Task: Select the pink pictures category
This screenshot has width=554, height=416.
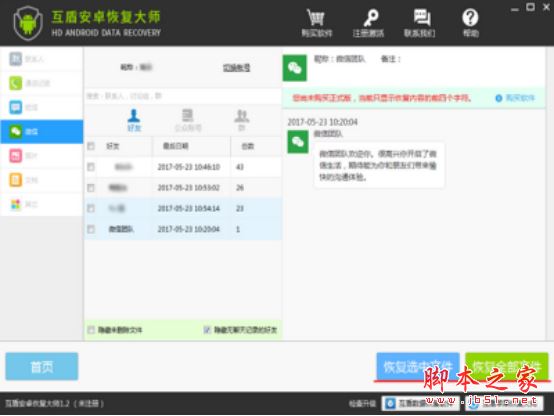Action: [x=42, y=156]
